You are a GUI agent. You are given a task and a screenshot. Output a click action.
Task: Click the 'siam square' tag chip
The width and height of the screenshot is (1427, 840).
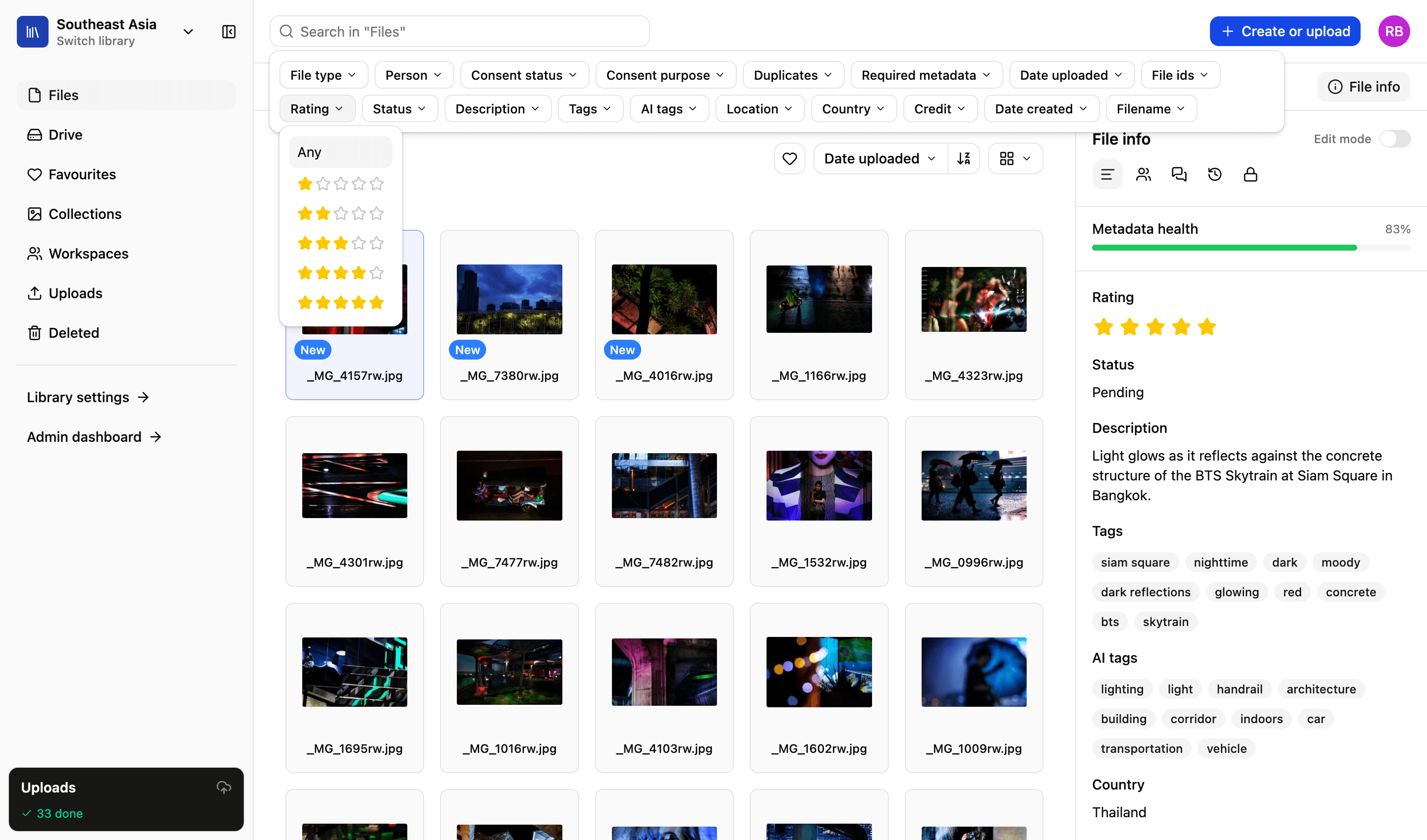coord(1135,563)
